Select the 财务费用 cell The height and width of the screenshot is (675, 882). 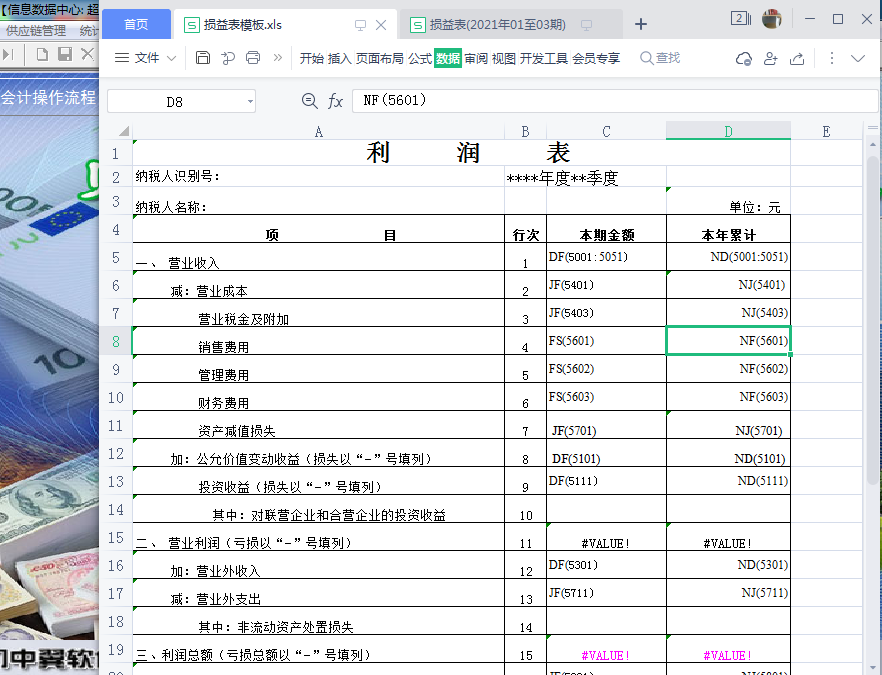pos(318,397)
